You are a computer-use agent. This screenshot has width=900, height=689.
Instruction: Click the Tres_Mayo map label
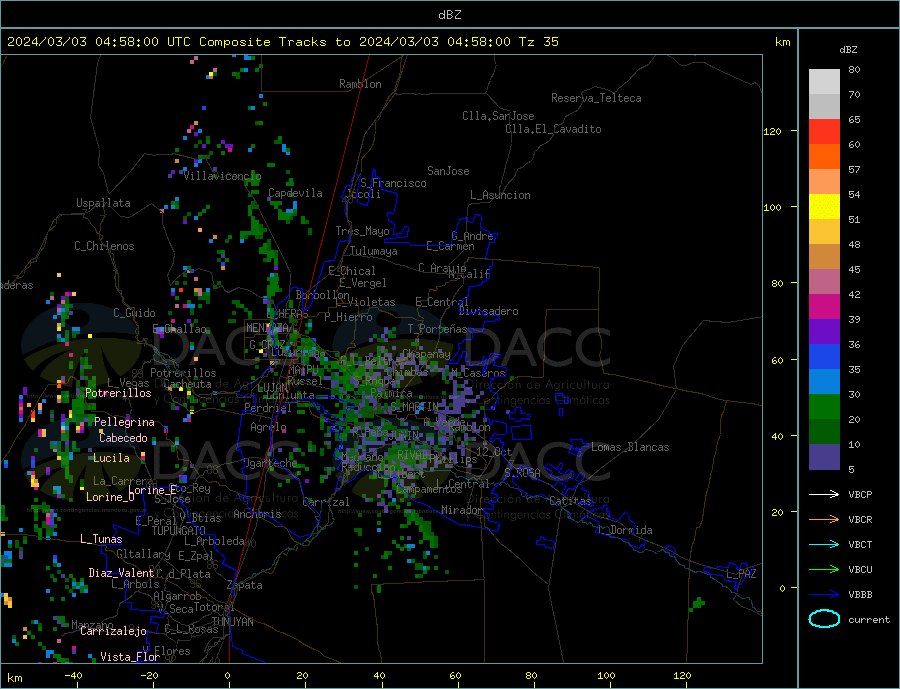pyautogui.click(x=362, y=231)
